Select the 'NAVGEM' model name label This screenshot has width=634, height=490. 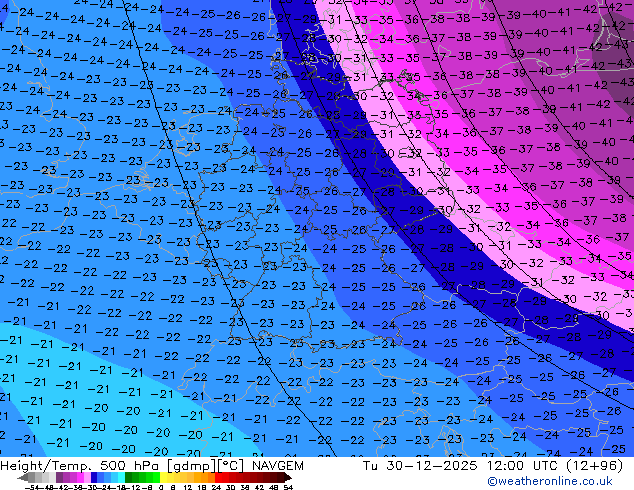(277, 466)
